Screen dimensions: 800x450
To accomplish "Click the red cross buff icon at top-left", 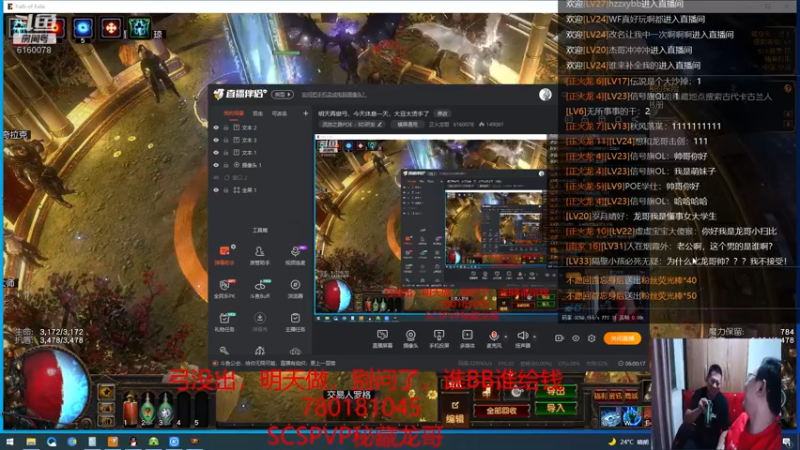I will [111, 28].
